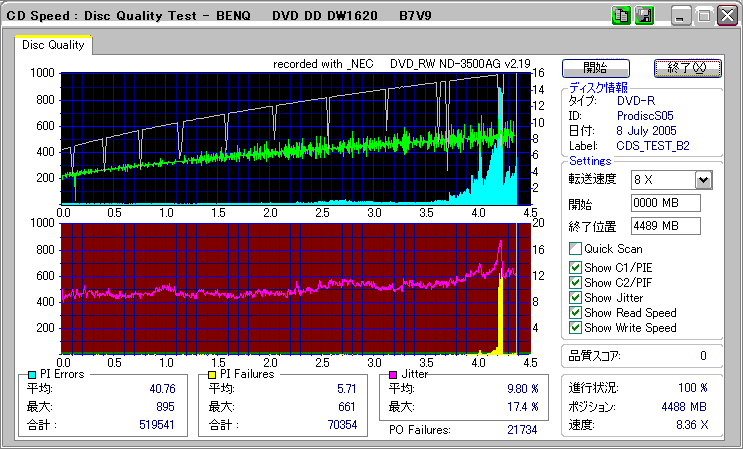Viewport: 743px width, 449px height.
Task: Minimize the CD Speed window
Action: pos(682,16)
